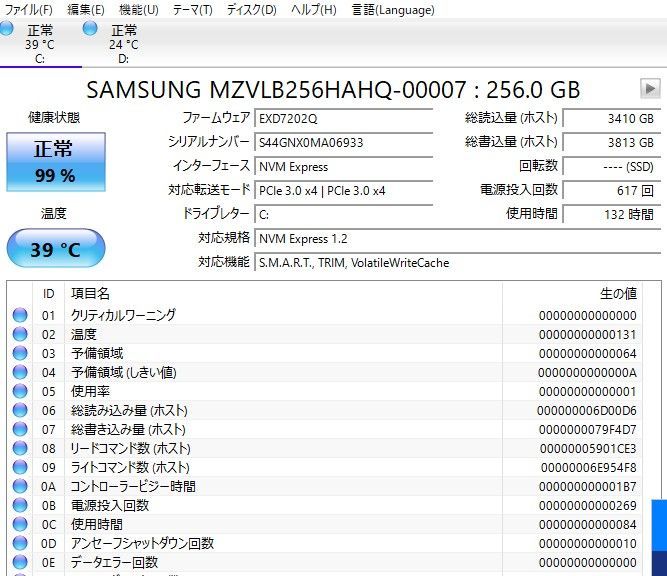Select the データエラー回数 item name

pos(114,562)
